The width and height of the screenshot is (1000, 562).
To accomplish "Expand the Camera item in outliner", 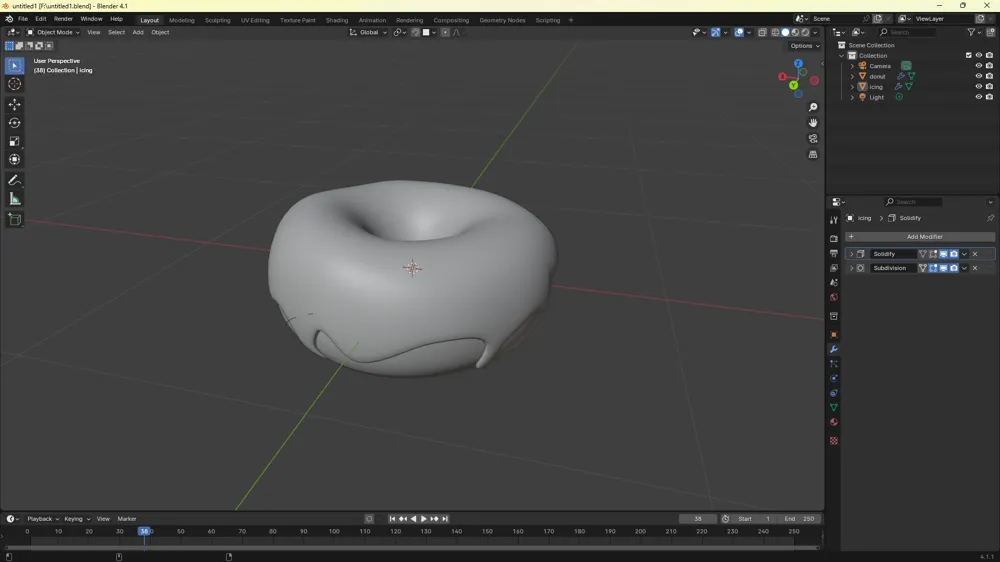I will click(x=853, y=66).
